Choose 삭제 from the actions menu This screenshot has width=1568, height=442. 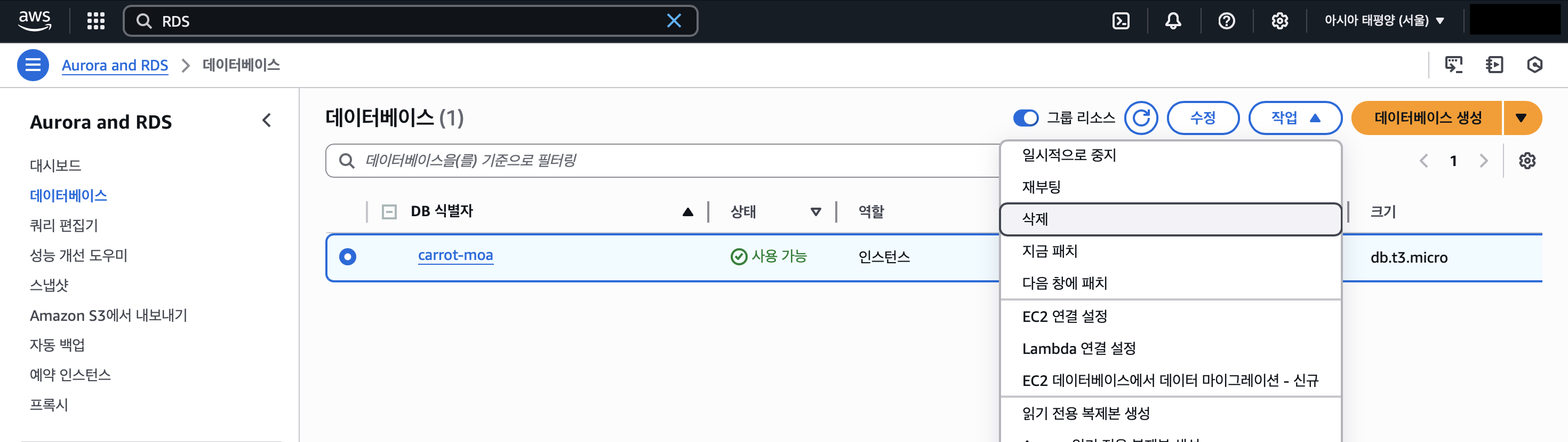pyautogui.click(x=1170, y=219)
